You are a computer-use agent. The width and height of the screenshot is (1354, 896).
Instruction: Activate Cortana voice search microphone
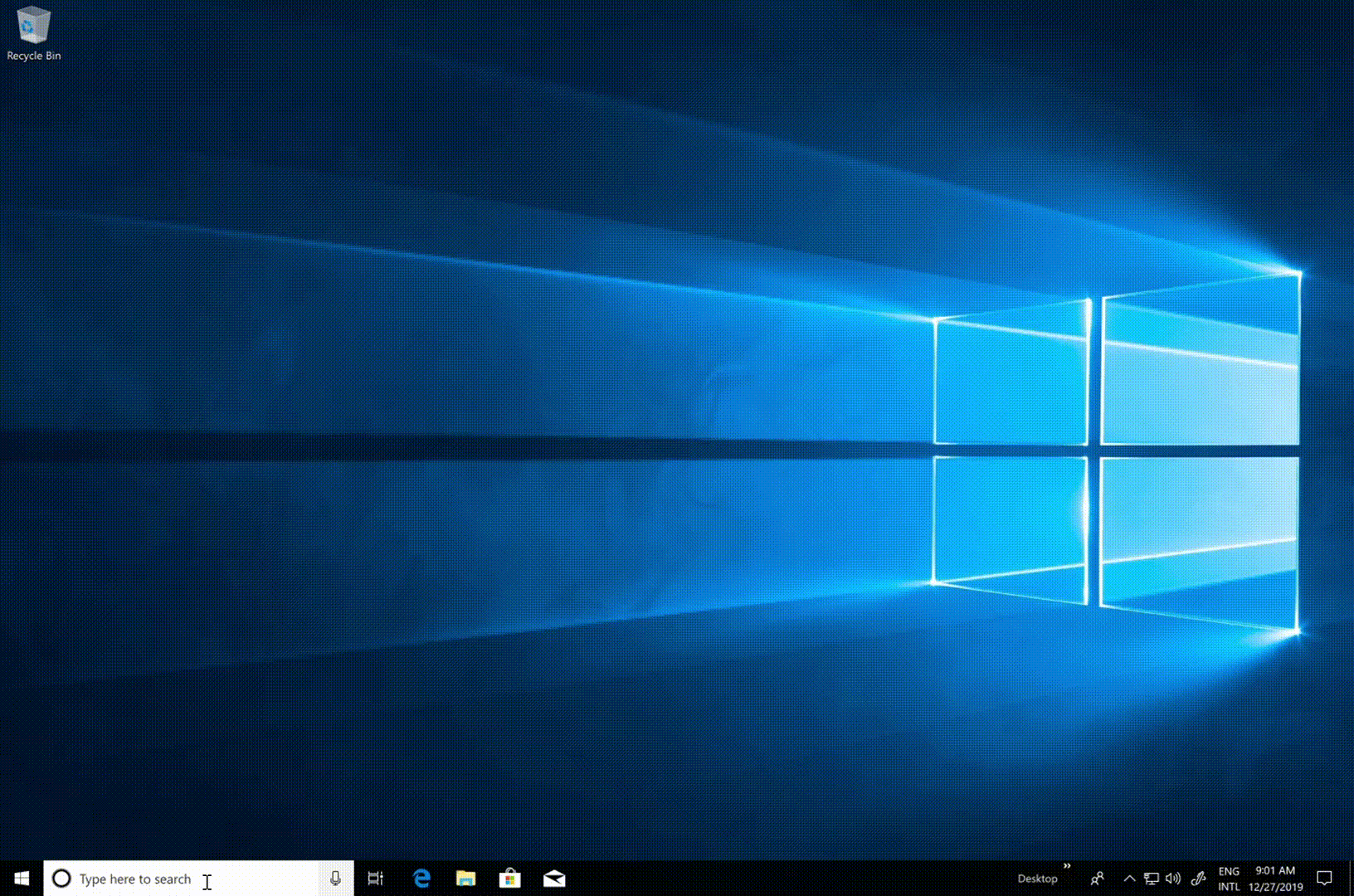pyautogui.click(x=335, y=878)
